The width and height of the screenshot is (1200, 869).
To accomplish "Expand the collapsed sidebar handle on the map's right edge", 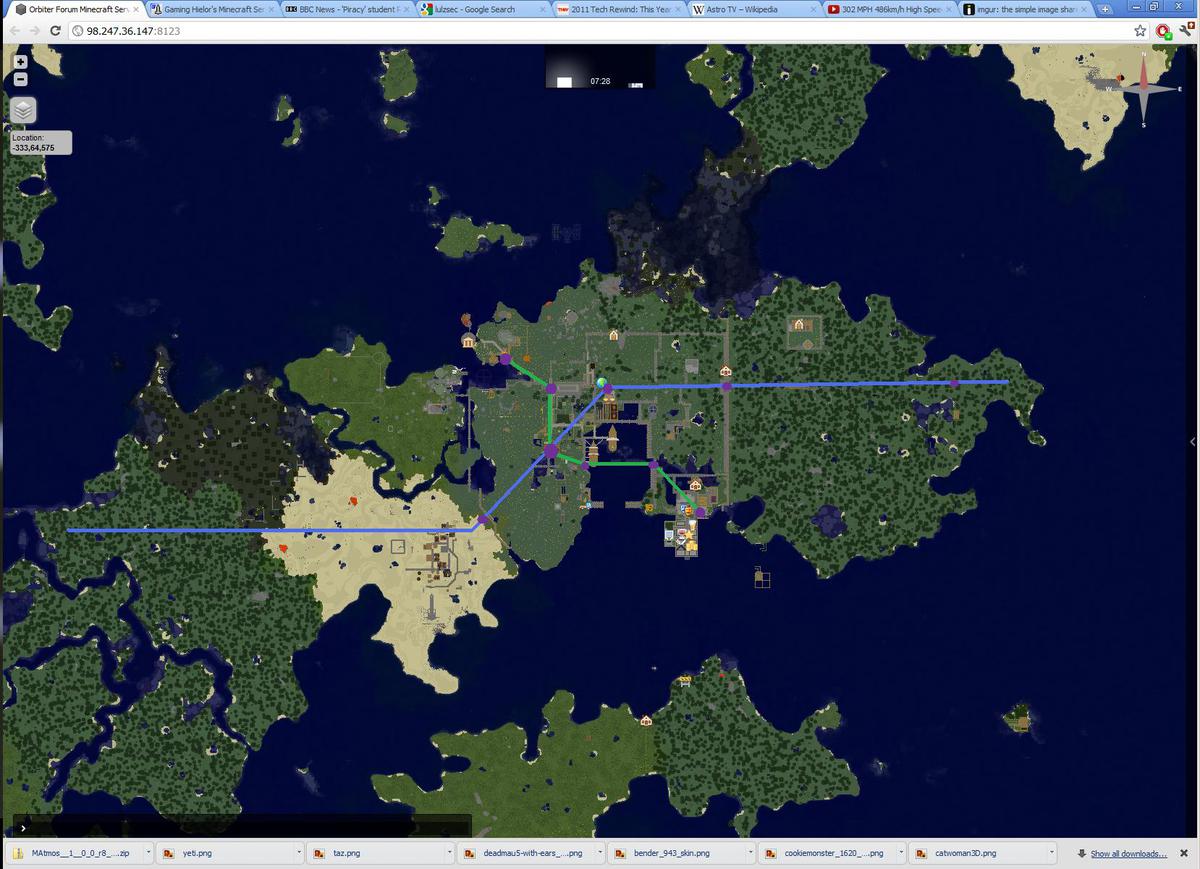I will click(x=1192, y=441).
